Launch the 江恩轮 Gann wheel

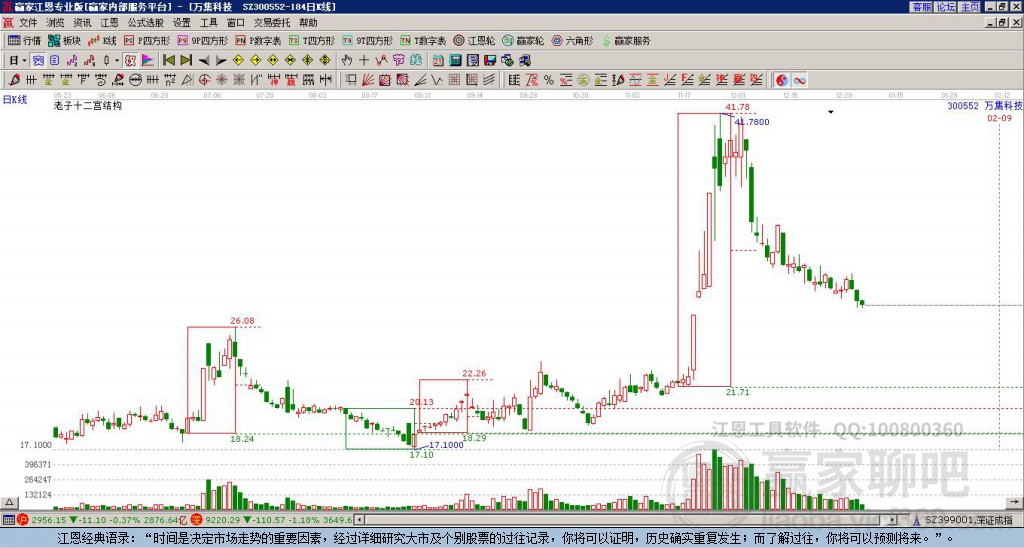pyautogui.click(x=474, y=40)
